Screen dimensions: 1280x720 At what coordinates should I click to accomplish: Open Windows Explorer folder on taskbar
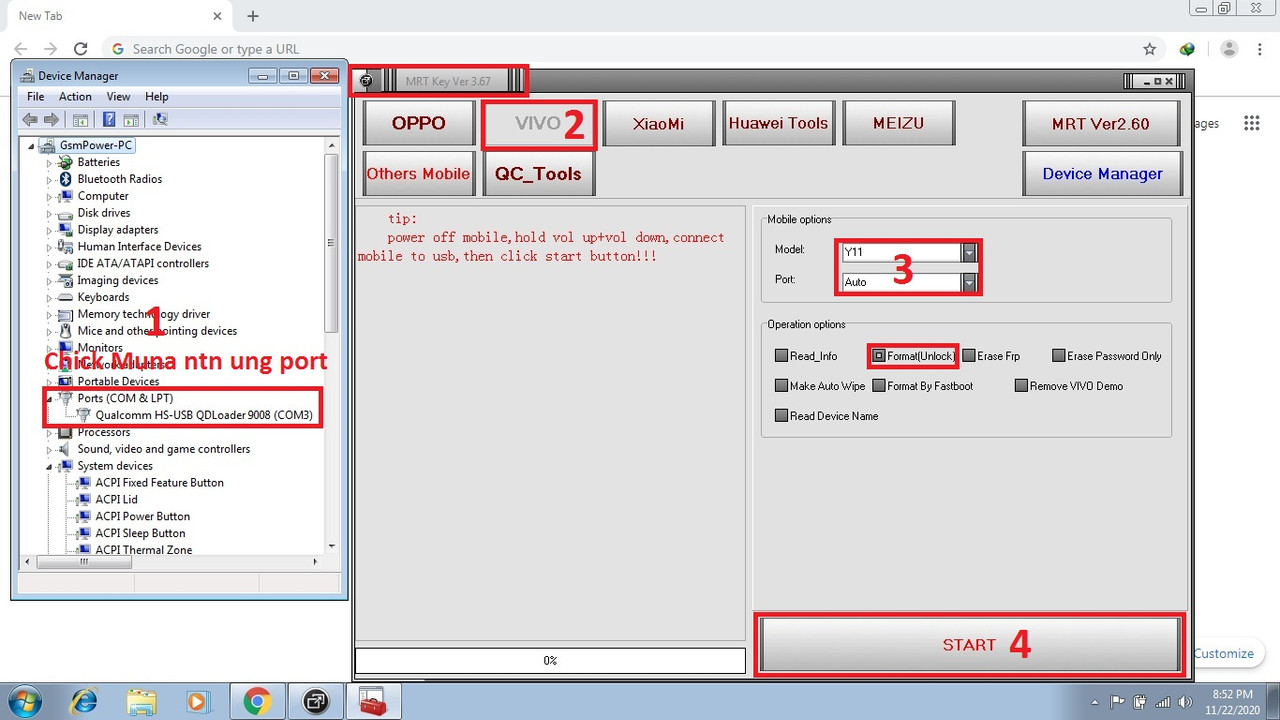pos(141,702)
